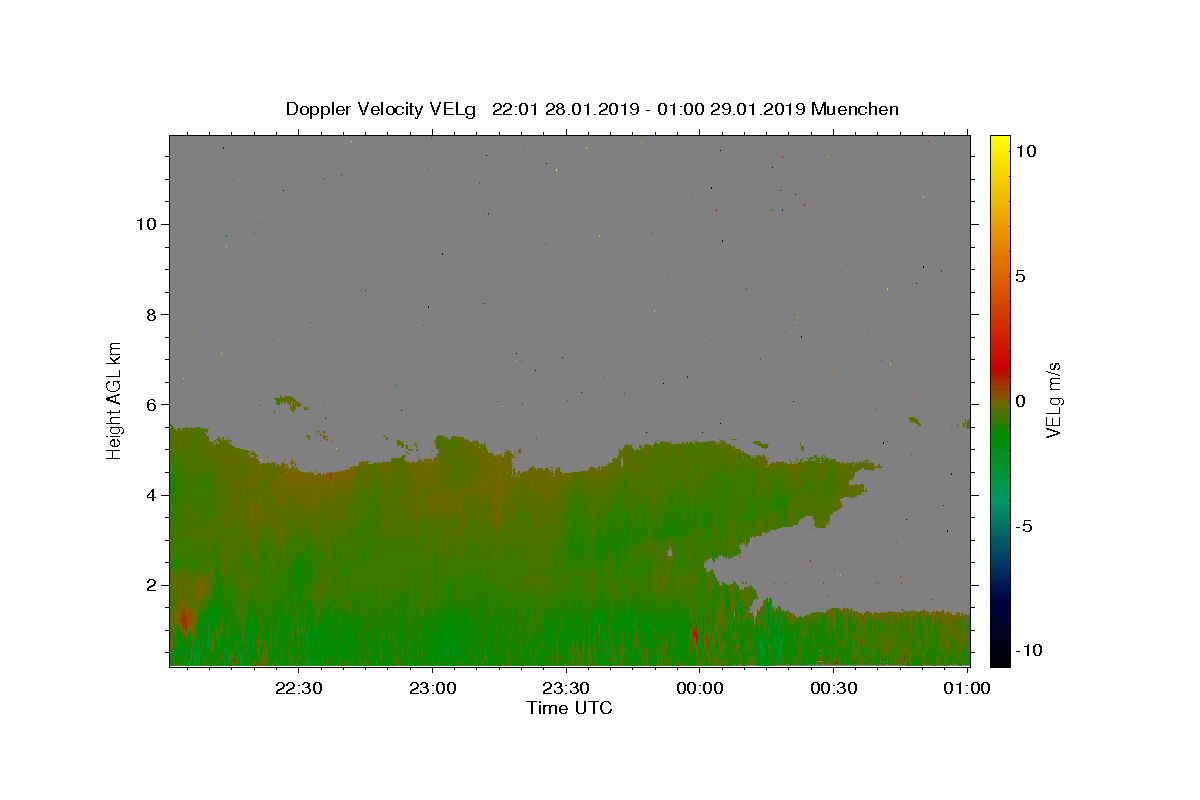Image resolution: width=1200 pixels, height=800 pixels.
Task: Click the colorbar value 10 label
Action: pyautogui.click(x=1025, y=150)
